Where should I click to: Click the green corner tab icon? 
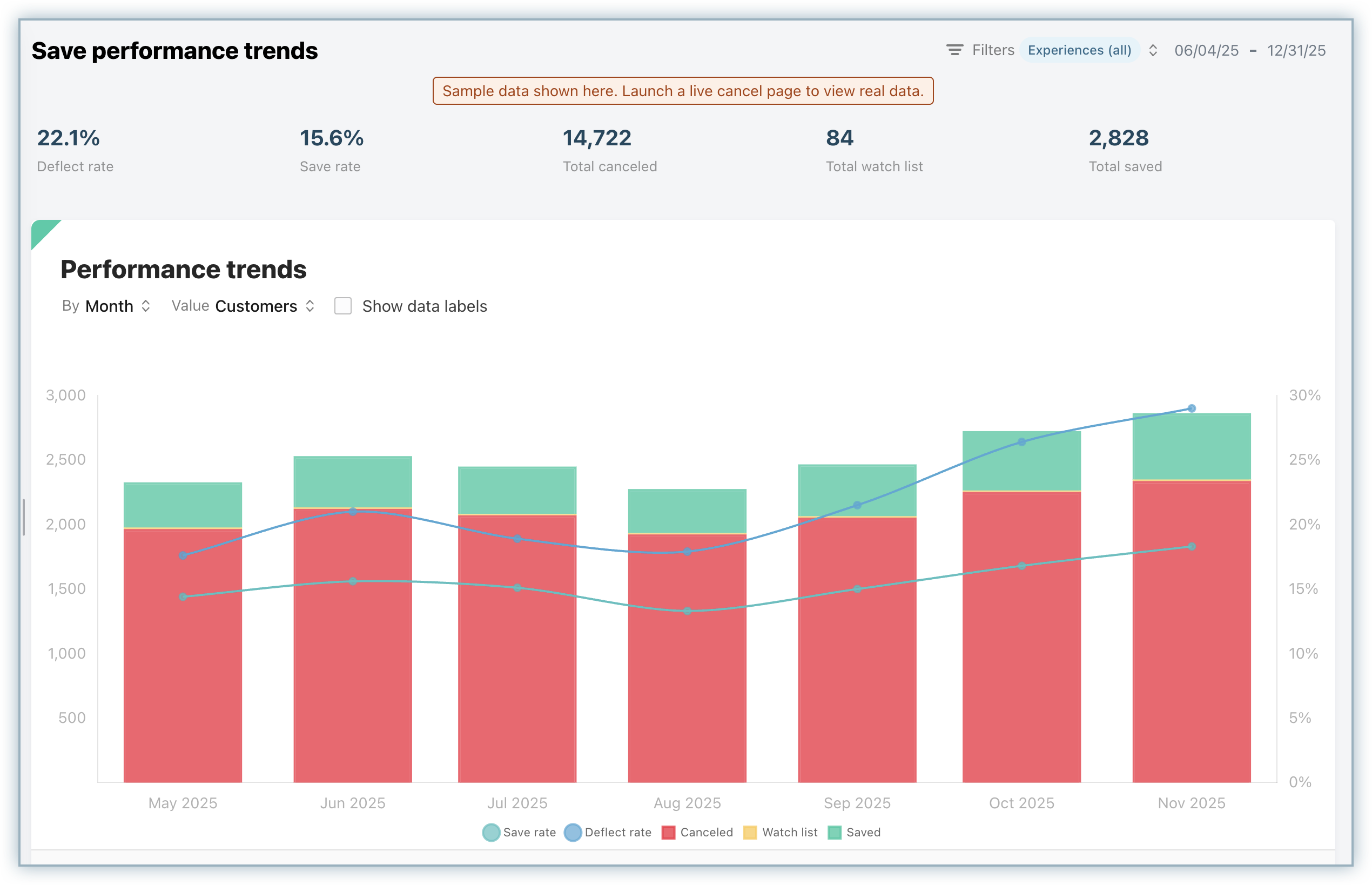[x=42, y=230]
